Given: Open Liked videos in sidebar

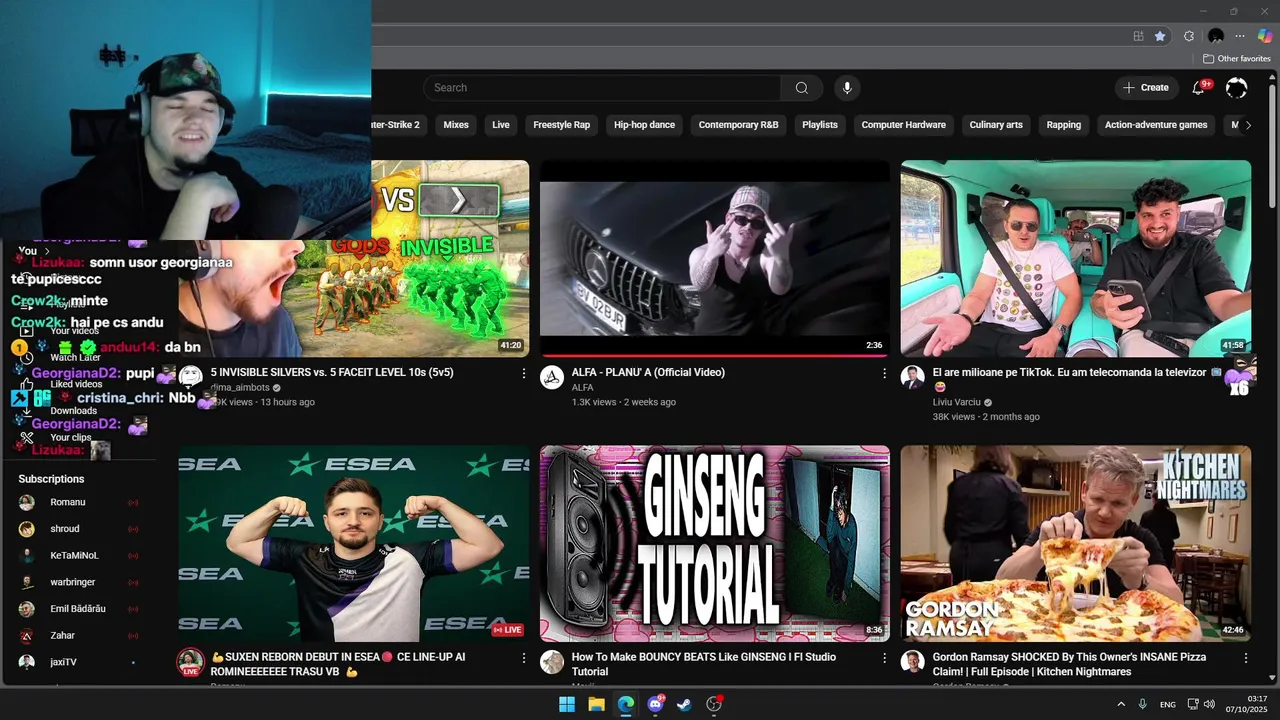Looking at the screenshot, I should [x=76, y=384].
